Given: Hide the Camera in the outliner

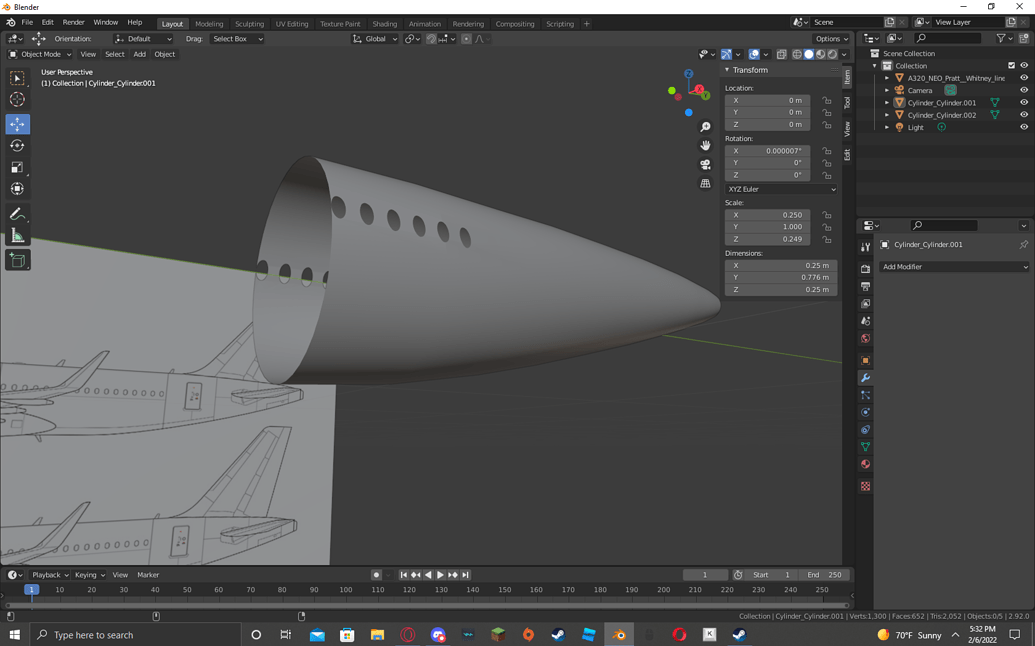Looking at the screenshot, I should click(x=1024, y=90).
